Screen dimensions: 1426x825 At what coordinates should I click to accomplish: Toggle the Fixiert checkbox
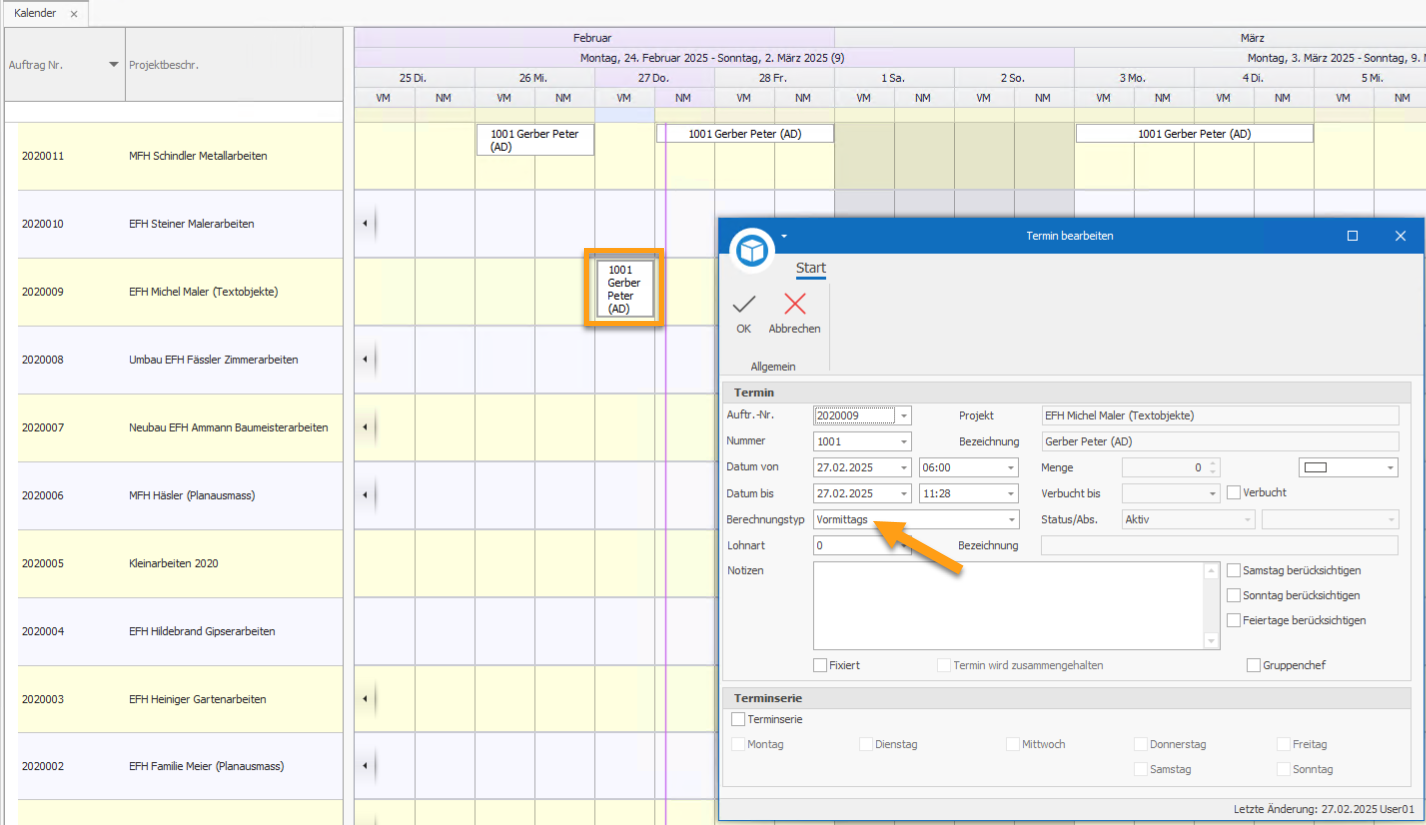tap(821, 665)
